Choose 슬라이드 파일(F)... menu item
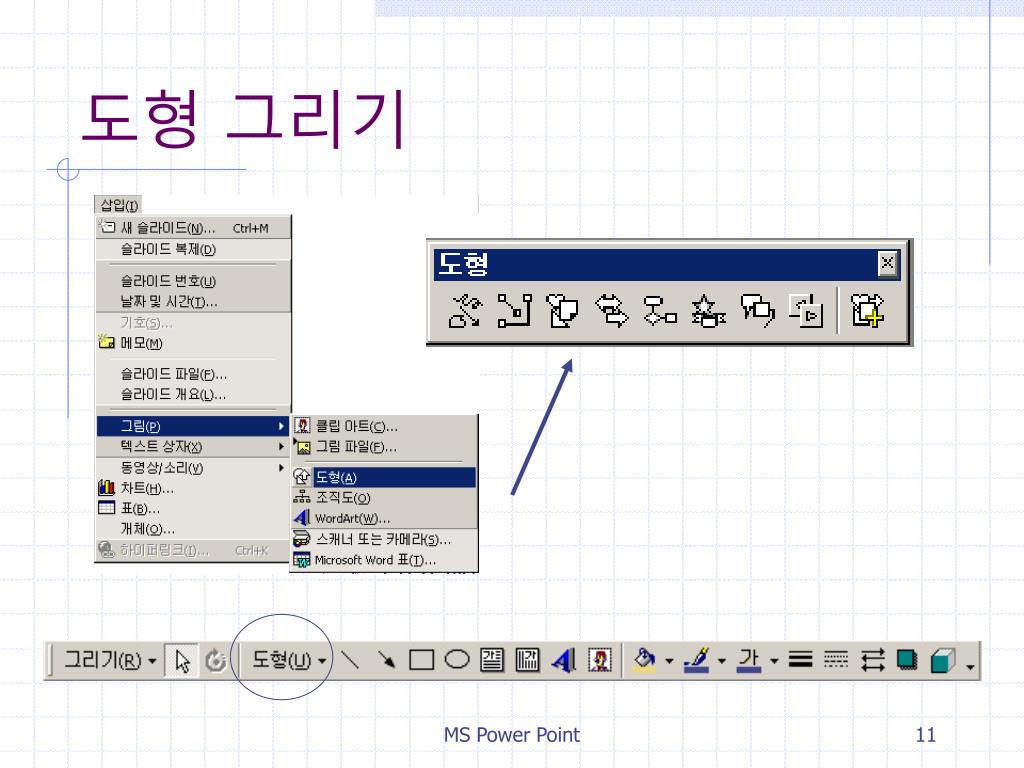This screenshot has height=768, width=1024. tap(193, 374)
